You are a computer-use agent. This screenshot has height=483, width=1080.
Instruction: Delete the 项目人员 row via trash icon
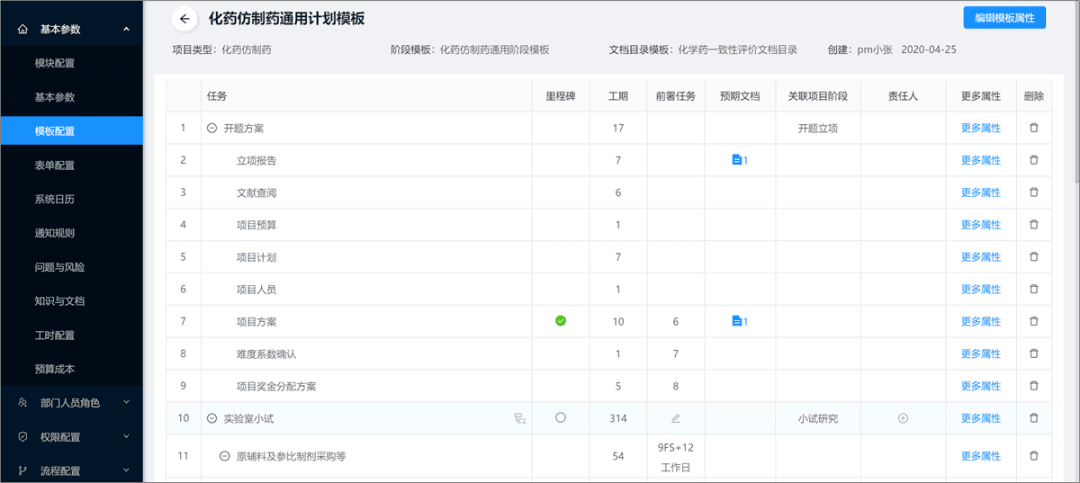coord(1034,289)
